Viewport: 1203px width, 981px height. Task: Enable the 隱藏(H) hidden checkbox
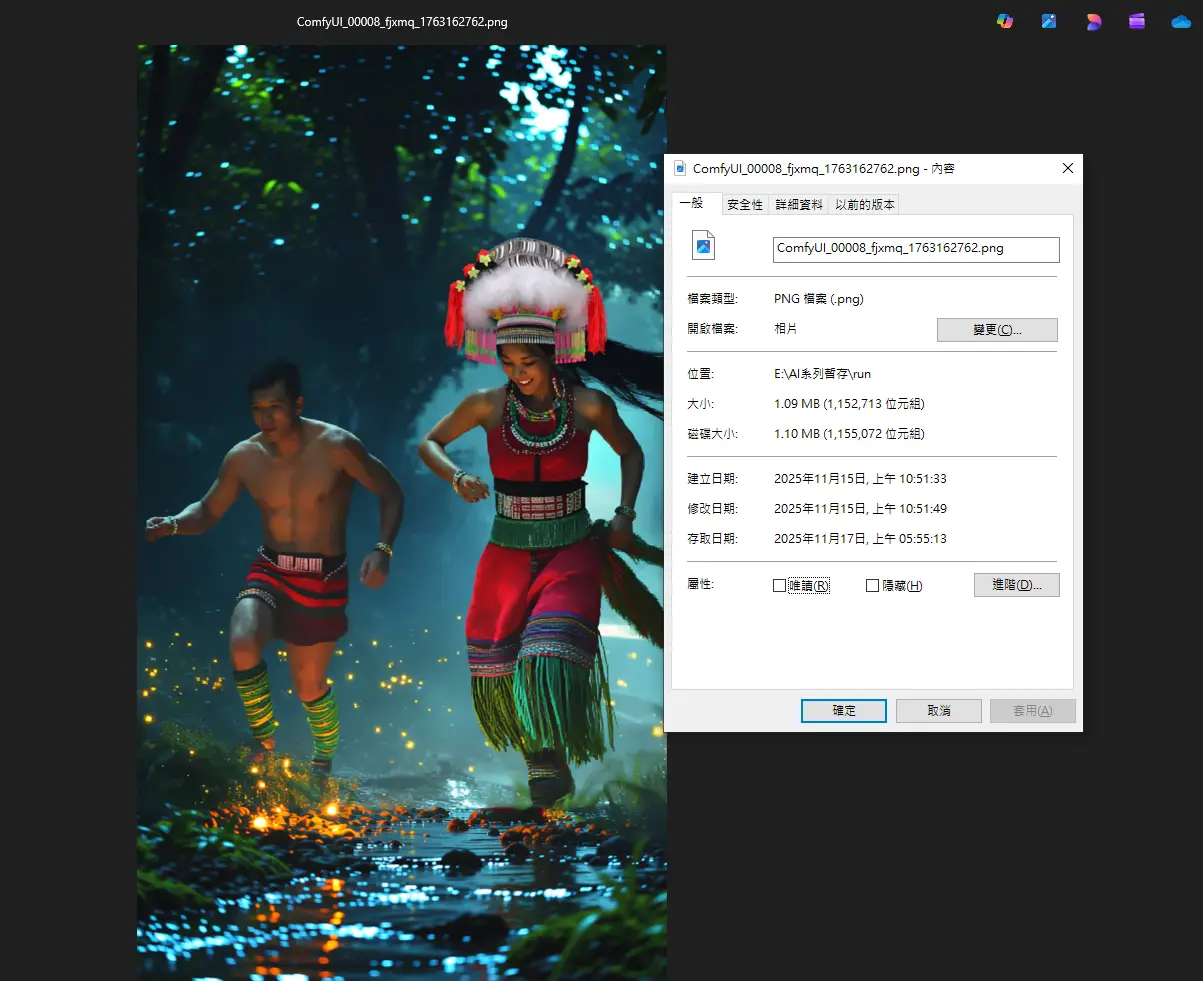[872, 586]
